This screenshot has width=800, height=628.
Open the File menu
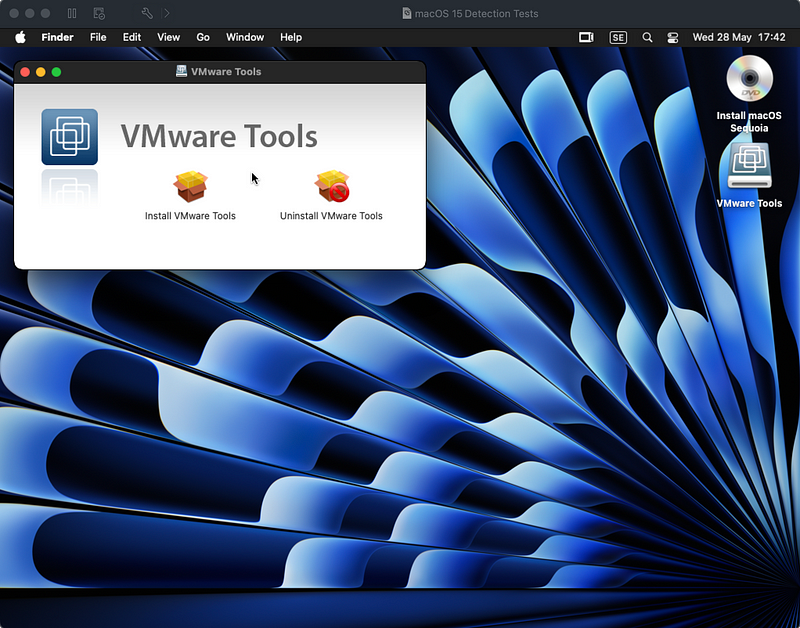click(x=98, y=37)
